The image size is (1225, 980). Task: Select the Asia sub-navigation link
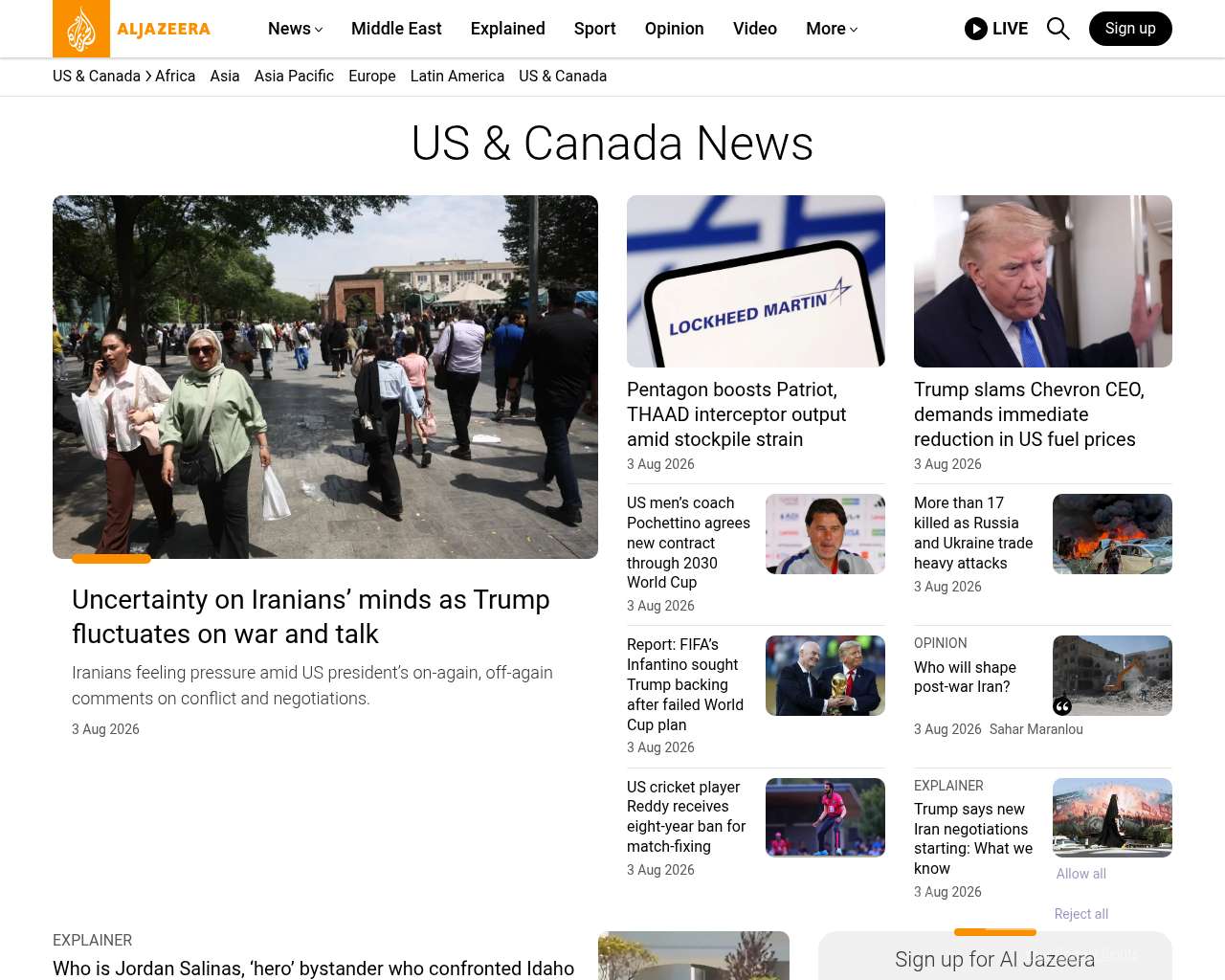click(225, 77)
